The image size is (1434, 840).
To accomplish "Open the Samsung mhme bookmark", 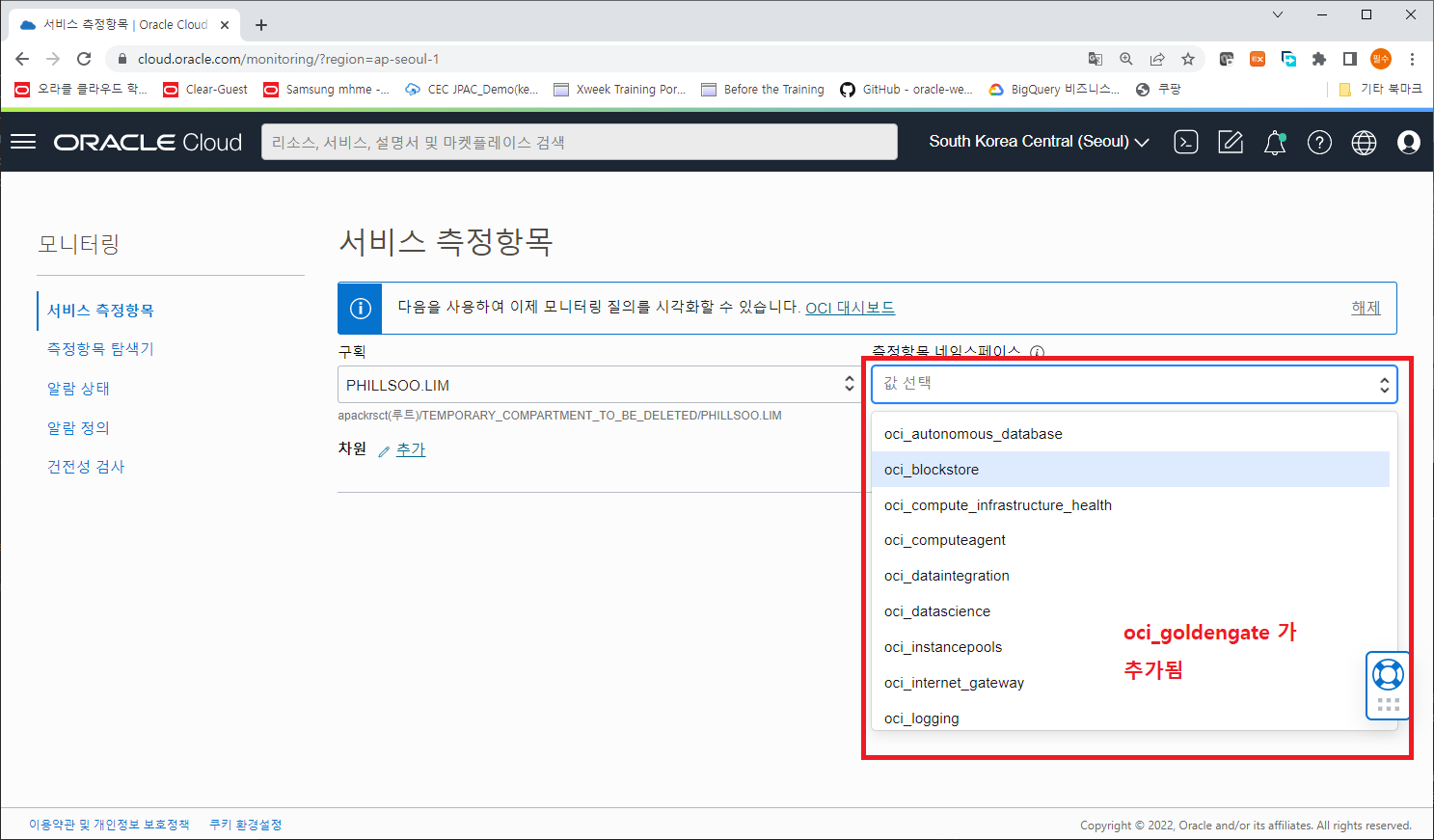I will click(327, 89).
